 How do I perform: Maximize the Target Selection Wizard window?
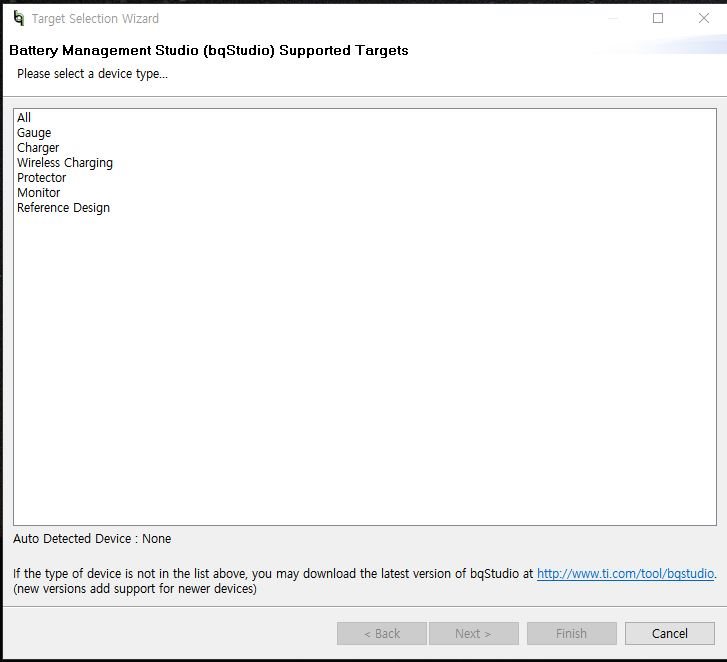tap(658, 18)
